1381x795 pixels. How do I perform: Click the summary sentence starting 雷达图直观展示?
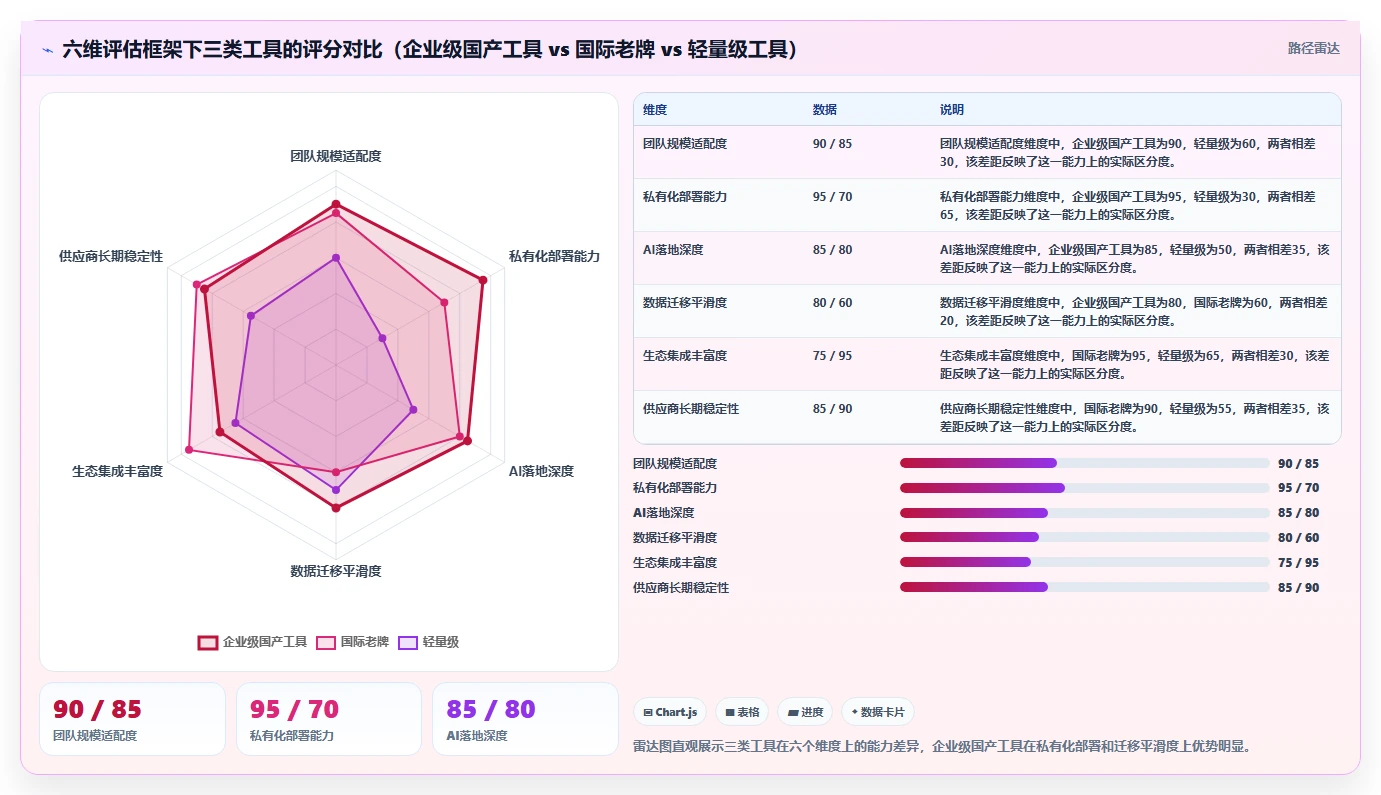pos(942,746)
